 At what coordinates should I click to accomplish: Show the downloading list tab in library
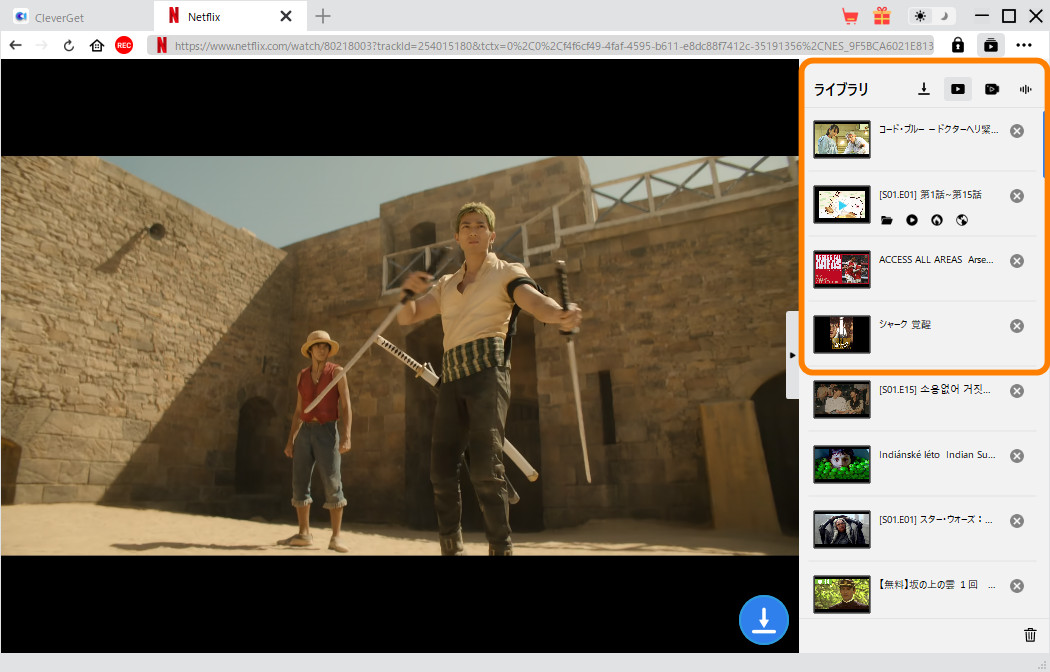tap(924, 89)
